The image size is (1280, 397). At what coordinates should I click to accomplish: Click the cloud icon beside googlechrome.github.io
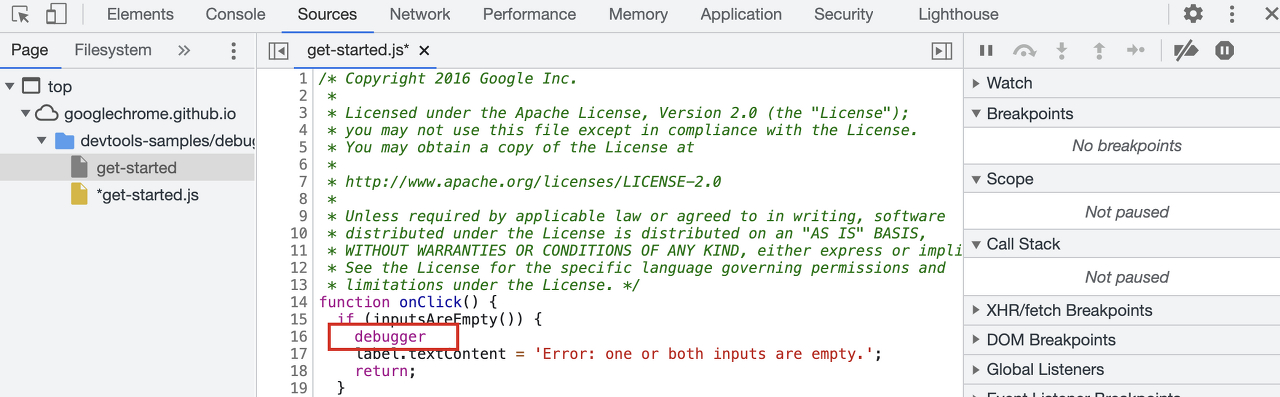click(x=47, y=114)
